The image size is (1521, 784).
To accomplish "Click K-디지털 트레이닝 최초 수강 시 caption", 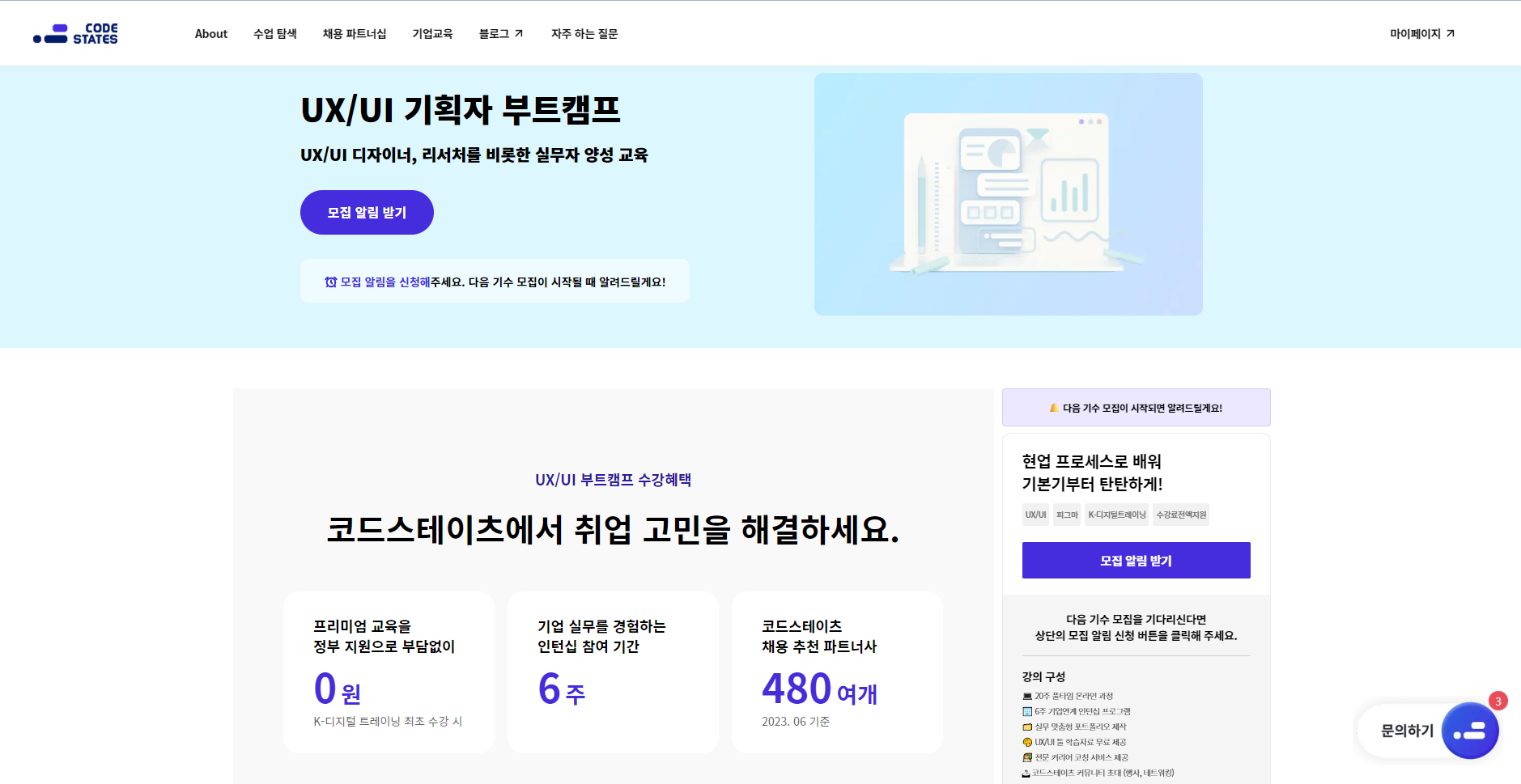I will click(388, 722).
